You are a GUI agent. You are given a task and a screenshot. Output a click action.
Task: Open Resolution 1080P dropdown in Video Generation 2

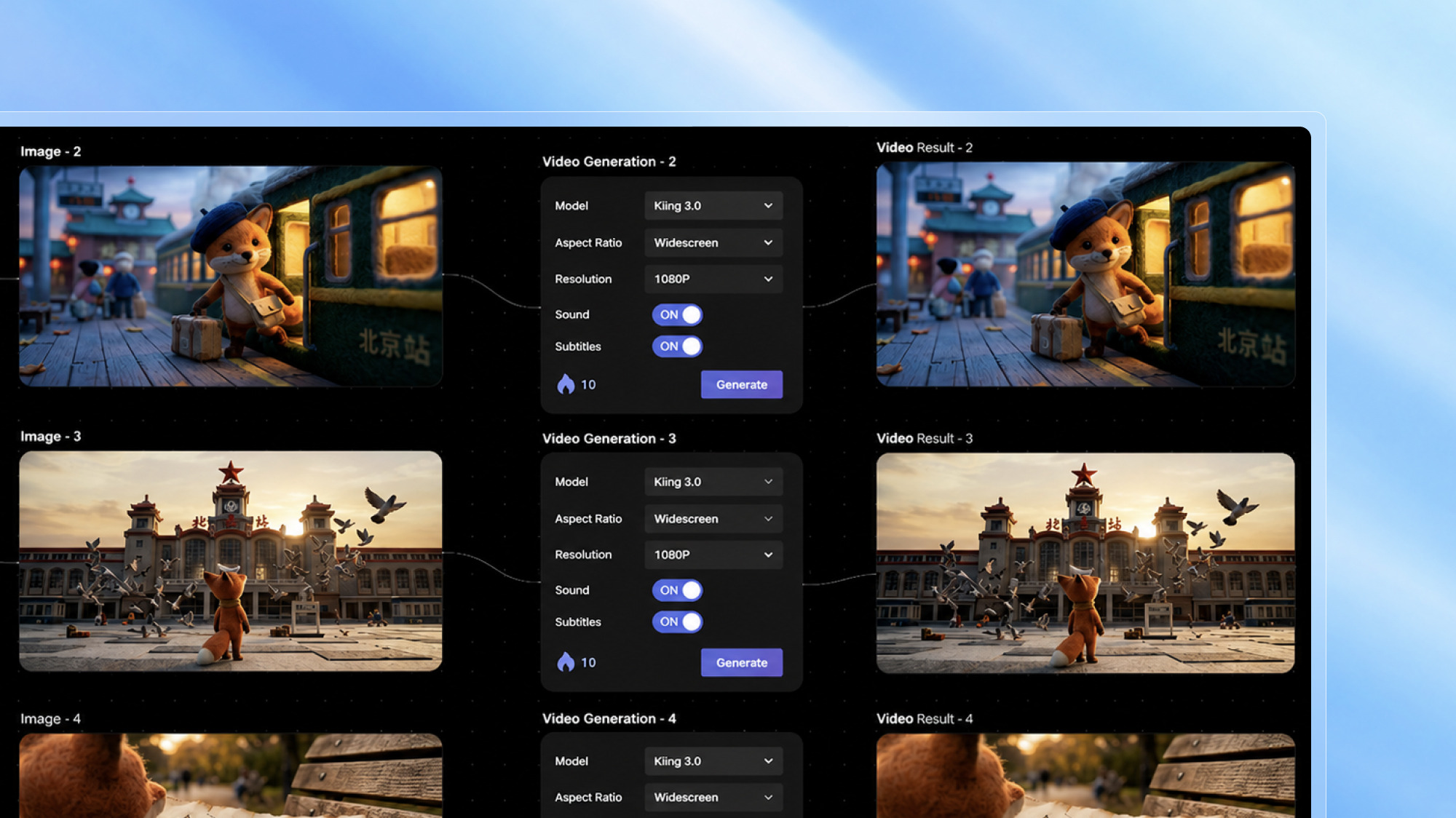pos(713,279)
